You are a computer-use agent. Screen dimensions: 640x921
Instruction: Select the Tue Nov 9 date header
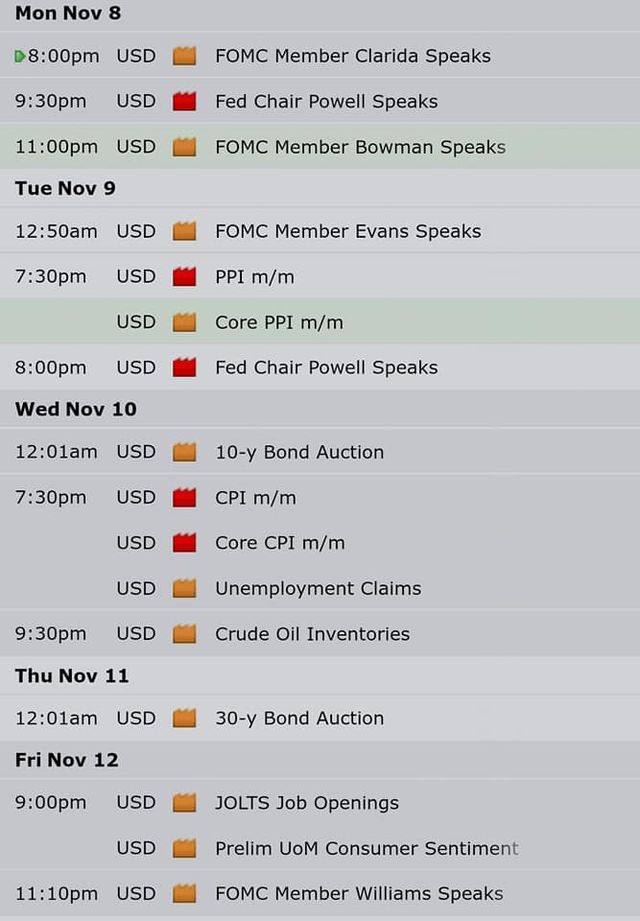coord(66,188)
